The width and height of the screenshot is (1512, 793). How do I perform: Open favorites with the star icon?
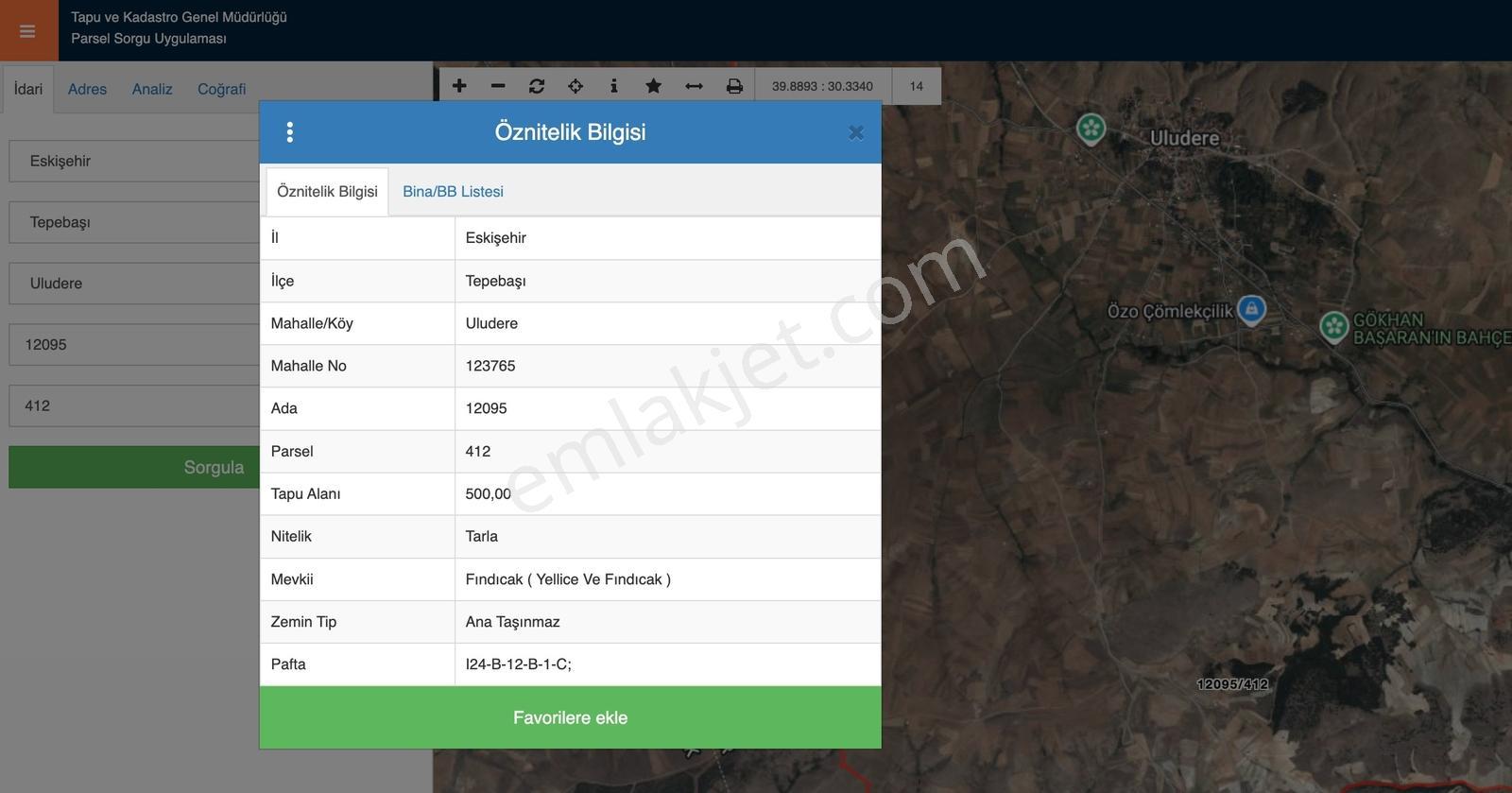(653, 86)
